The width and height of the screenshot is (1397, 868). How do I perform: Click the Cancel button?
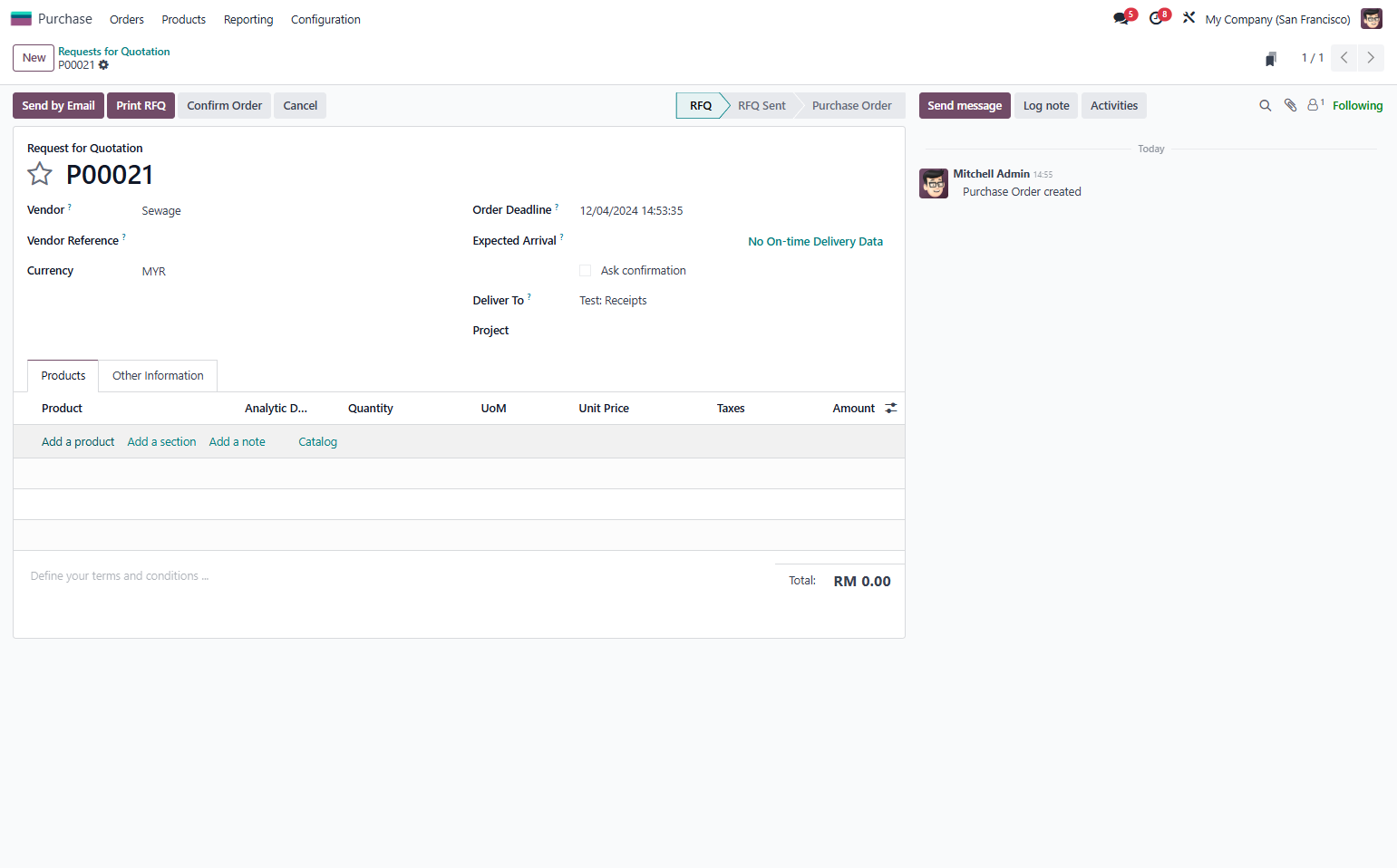tap(300, 106)
